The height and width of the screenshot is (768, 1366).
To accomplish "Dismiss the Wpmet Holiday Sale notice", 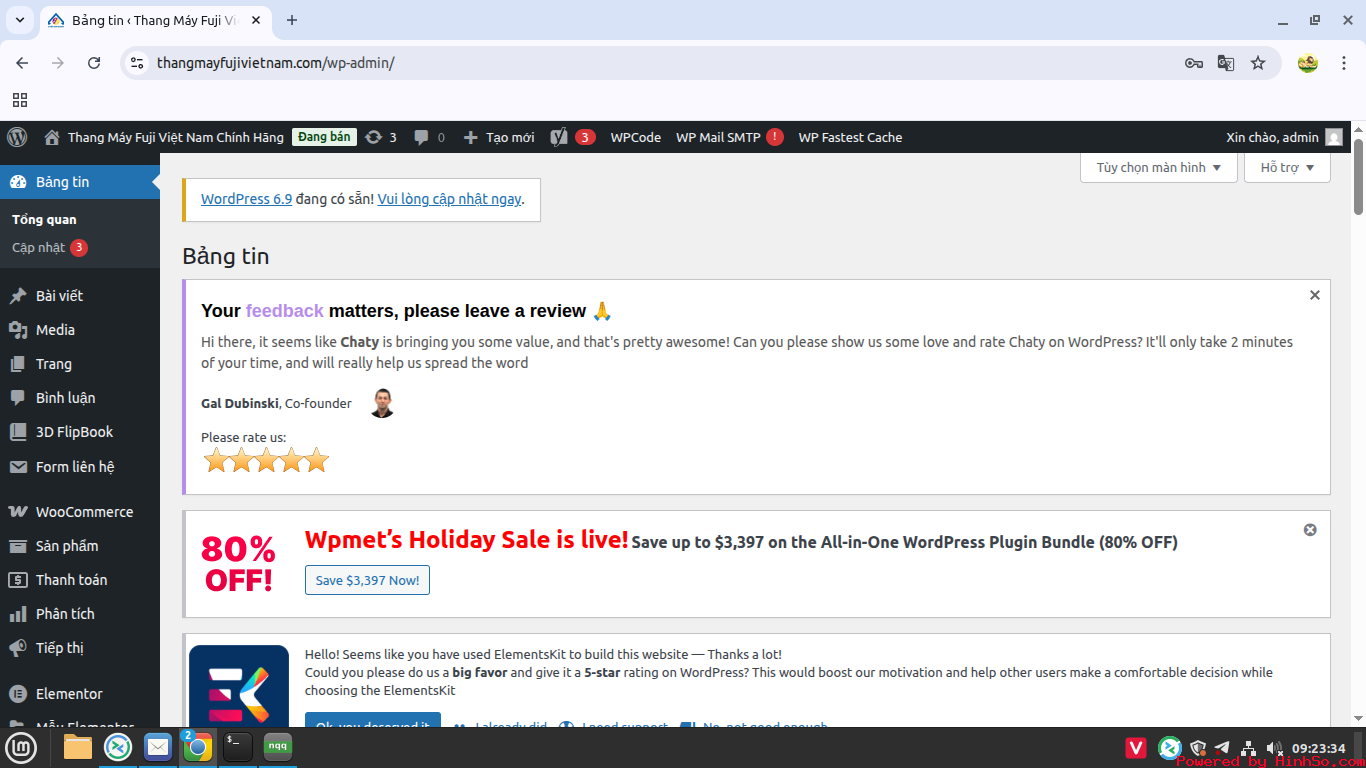I will (1310, 530).
